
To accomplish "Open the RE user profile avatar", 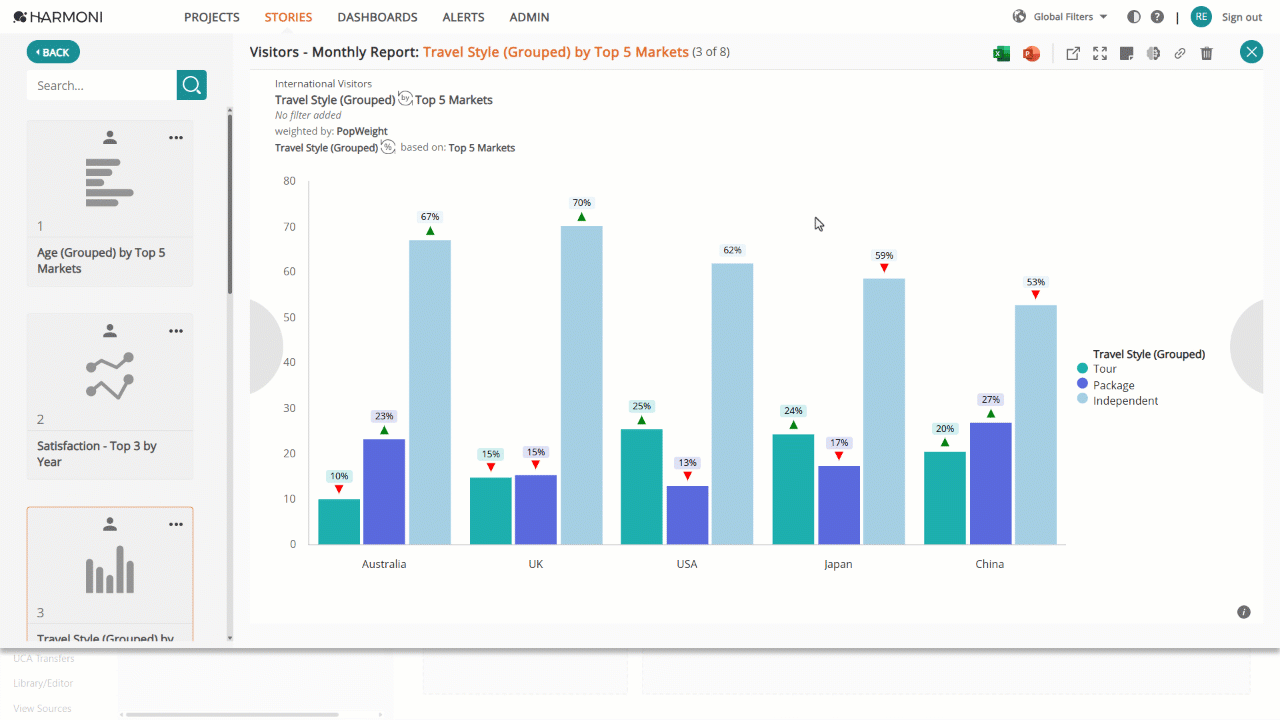I will (x=1201, y=16).
